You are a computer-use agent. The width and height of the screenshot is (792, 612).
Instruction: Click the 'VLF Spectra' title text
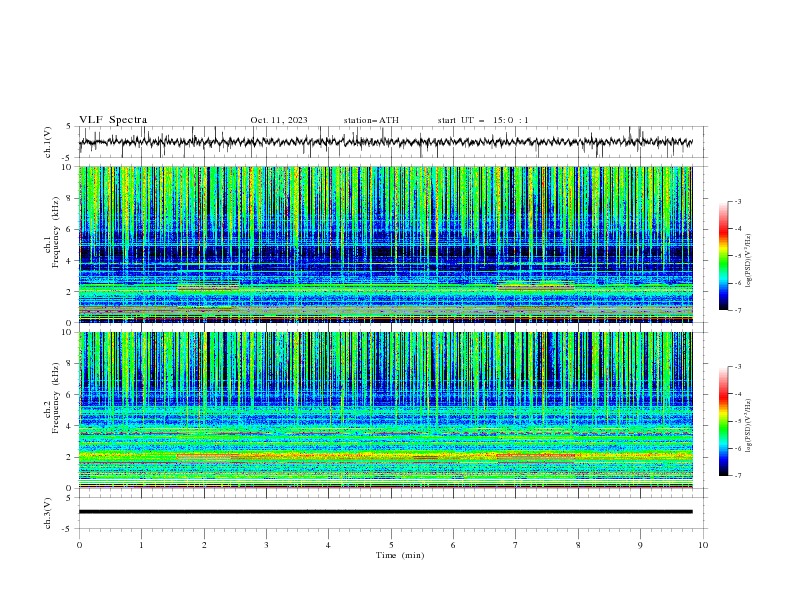click(113, 120)
